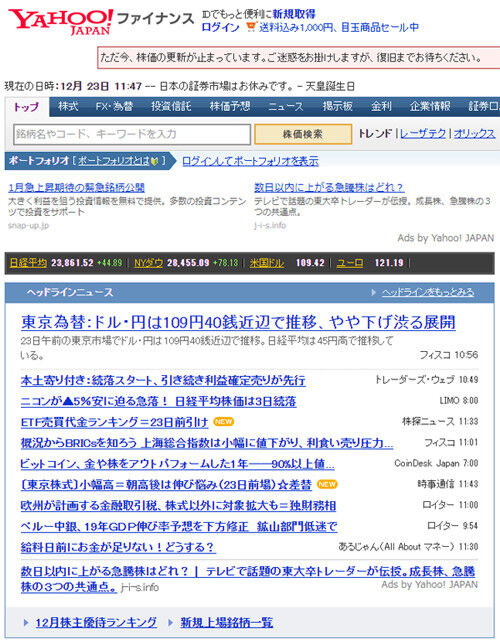500x642 pixels.
Task: Click the source text 時事通信 11:43
Action: coord(448,484)
